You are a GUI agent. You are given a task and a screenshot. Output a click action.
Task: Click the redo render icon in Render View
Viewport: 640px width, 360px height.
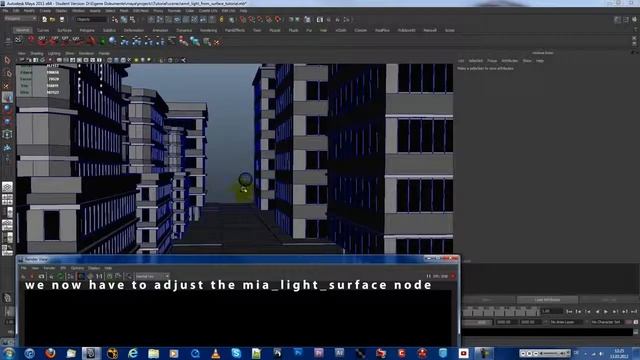pos(23,276)
